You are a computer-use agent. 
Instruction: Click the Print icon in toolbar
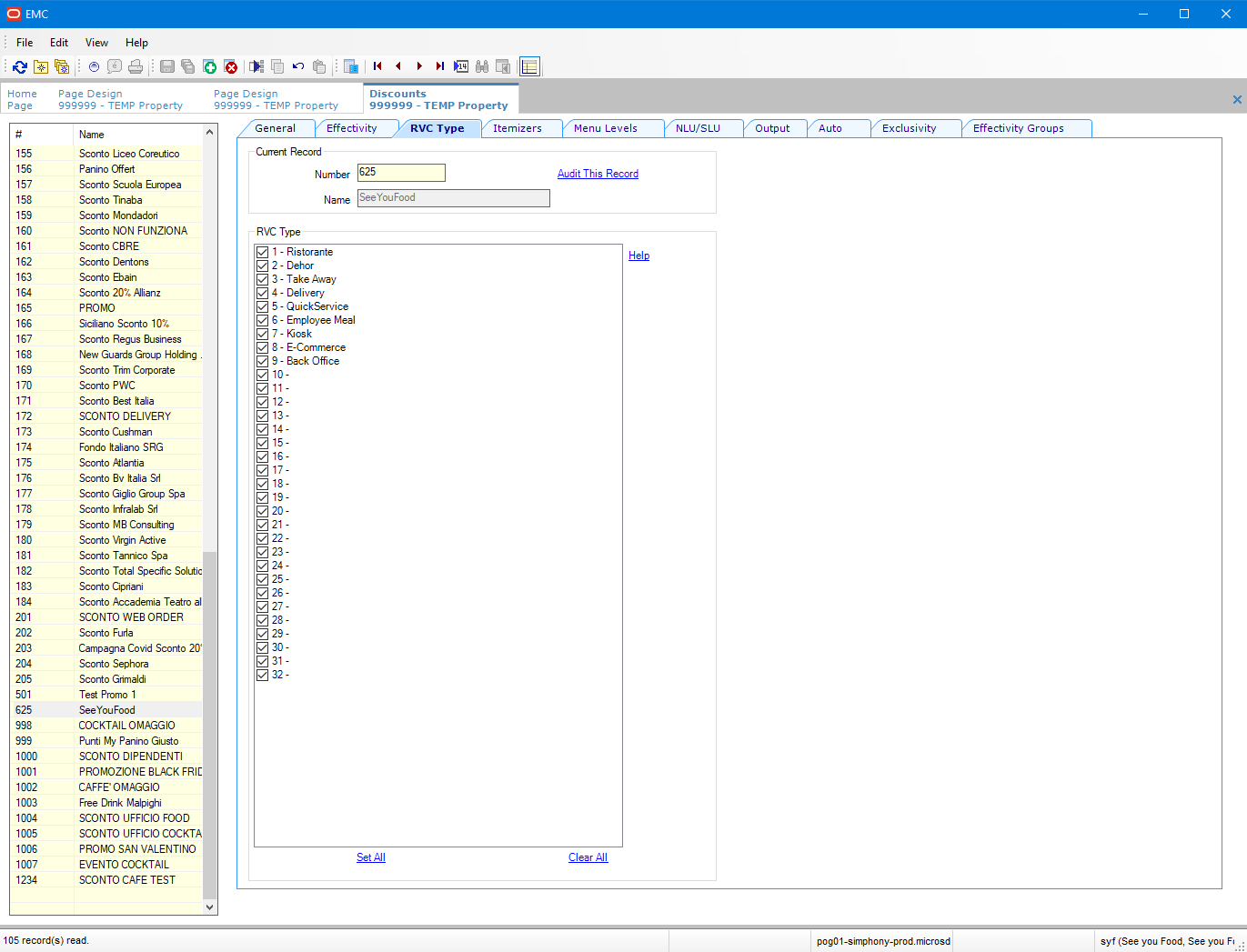(x=136, y=66)
